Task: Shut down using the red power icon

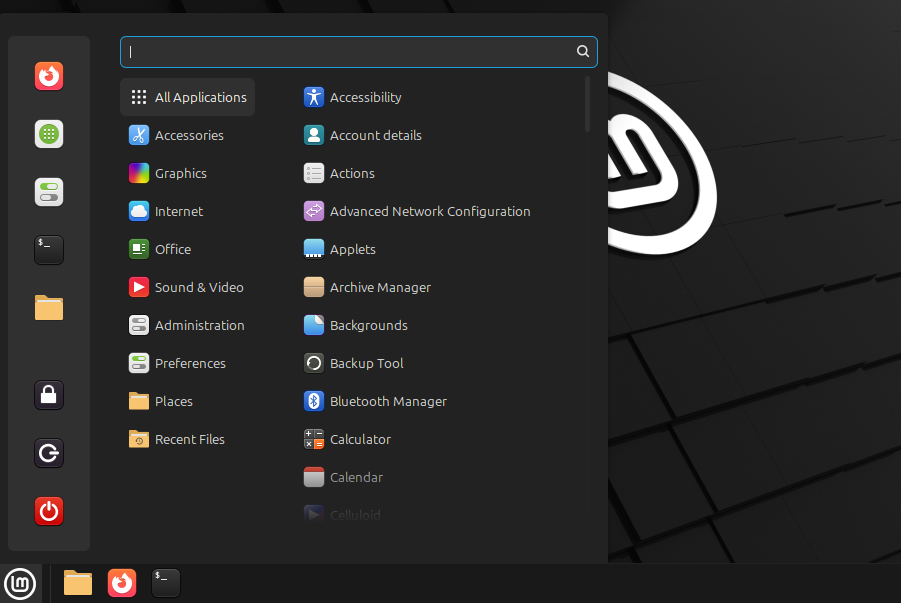Action: [48, 511]
